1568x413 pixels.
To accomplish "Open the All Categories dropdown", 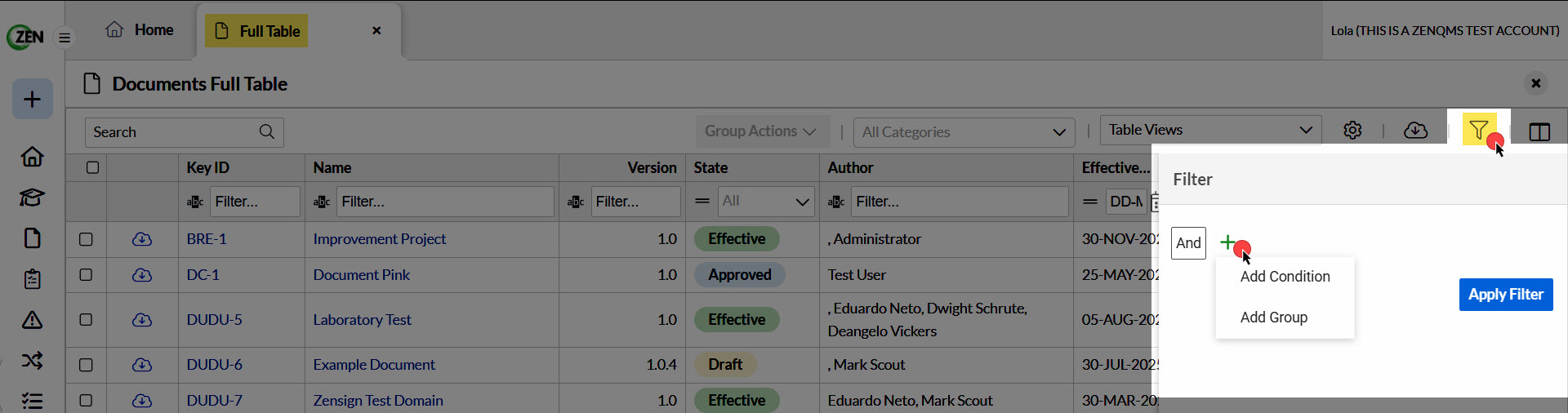I will [964, 132].
